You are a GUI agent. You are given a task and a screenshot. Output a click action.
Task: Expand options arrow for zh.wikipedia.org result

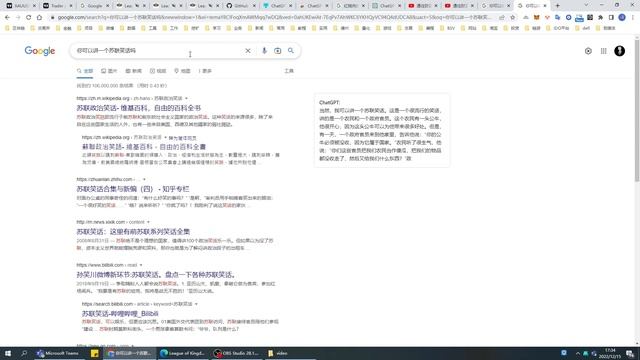coord(165,138)
